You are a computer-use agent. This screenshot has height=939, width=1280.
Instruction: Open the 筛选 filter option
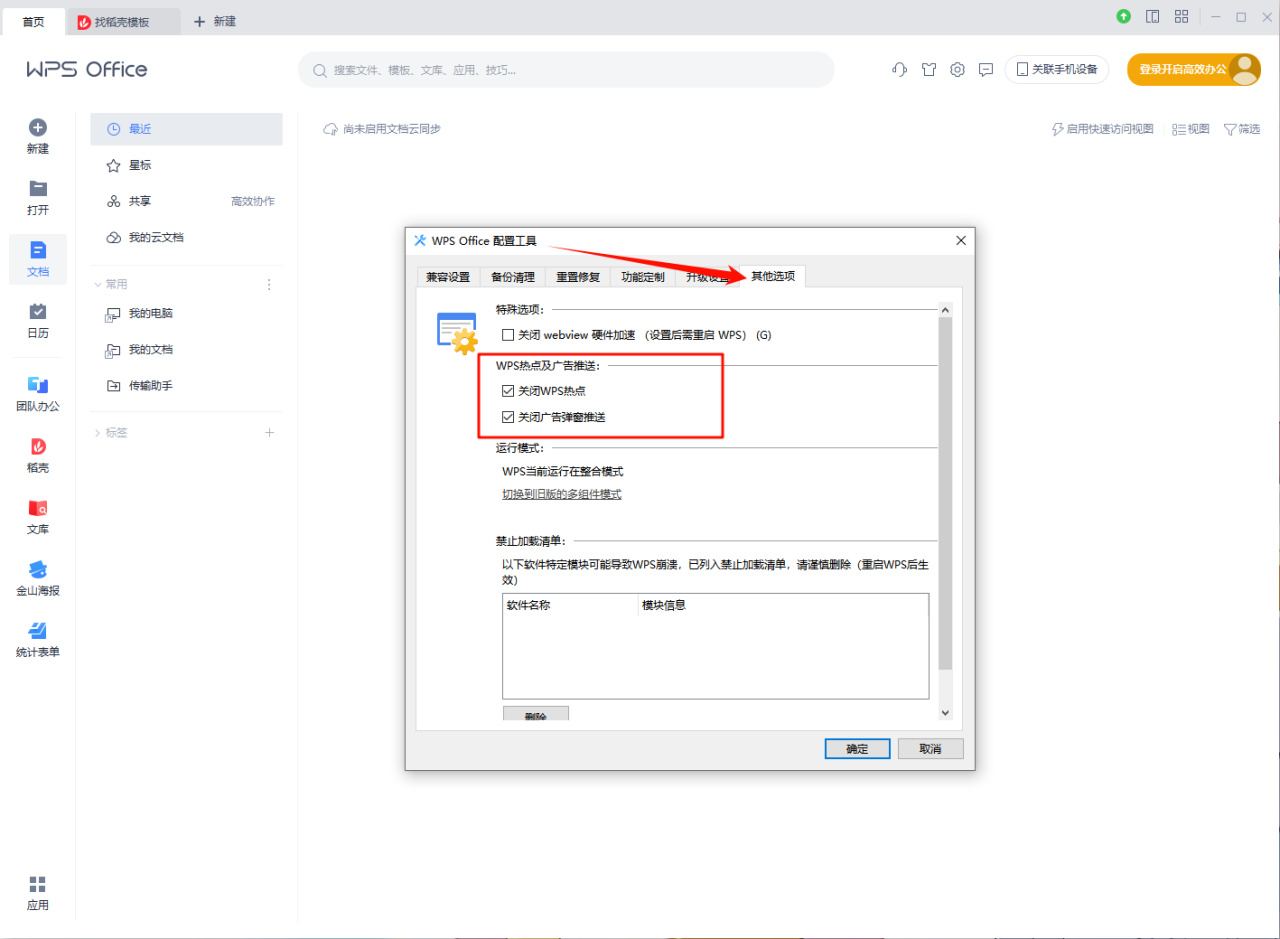click(x=1242, y=129)
